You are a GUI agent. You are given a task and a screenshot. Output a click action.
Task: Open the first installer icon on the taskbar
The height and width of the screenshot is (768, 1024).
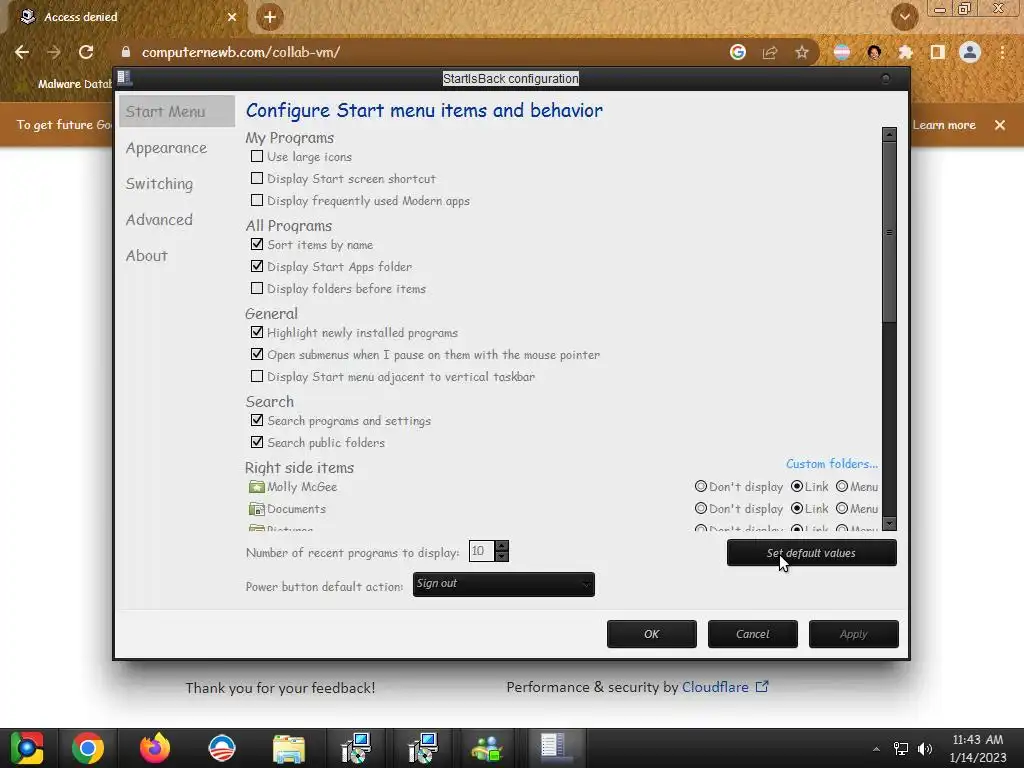[356, 748]
